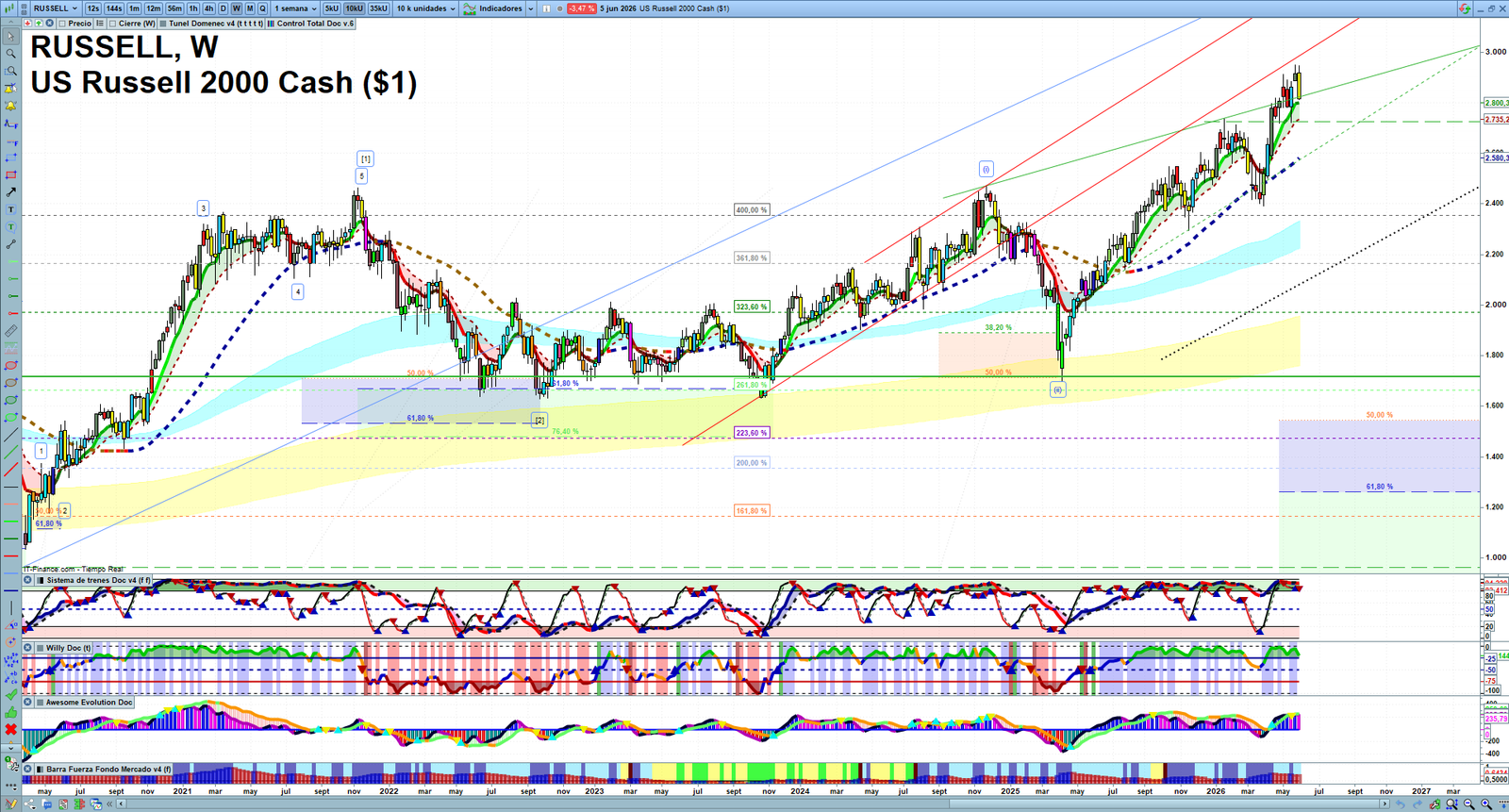Screen dimensions: 1509x812
Task: Click the zoom-out magnifier at bottom right
Action: coord(1469,804)
